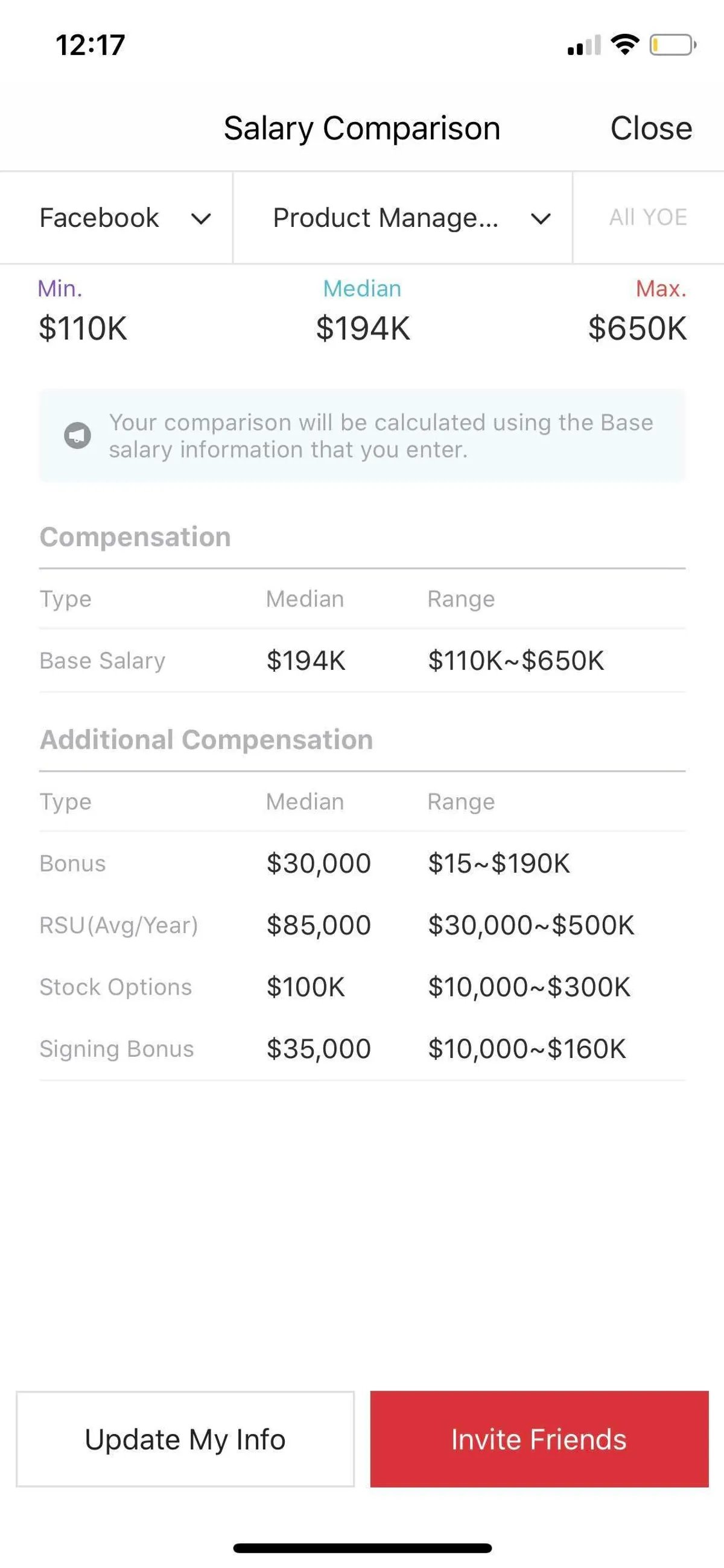Tap the Median $194K salary value
Image resolution: width=724 pixels, height=1568 pixels.
[x=363, y=328]
